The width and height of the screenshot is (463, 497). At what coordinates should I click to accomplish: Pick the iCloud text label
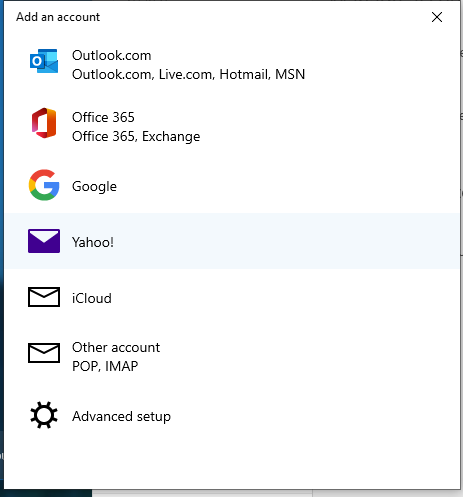92,298
